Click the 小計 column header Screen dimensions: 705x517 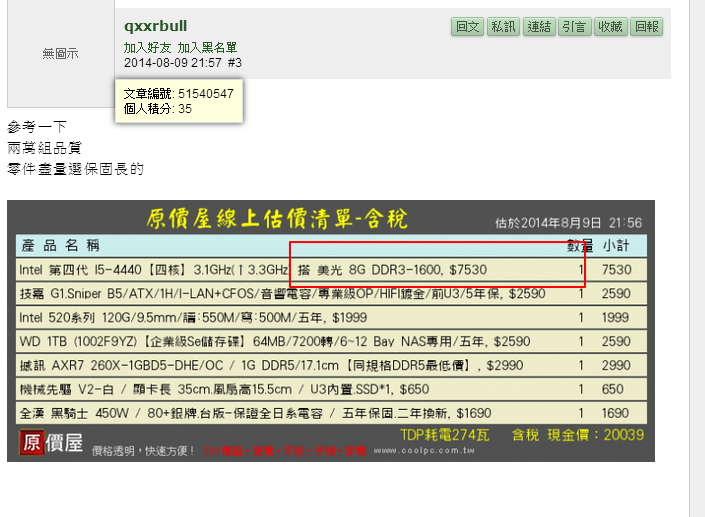616,245
